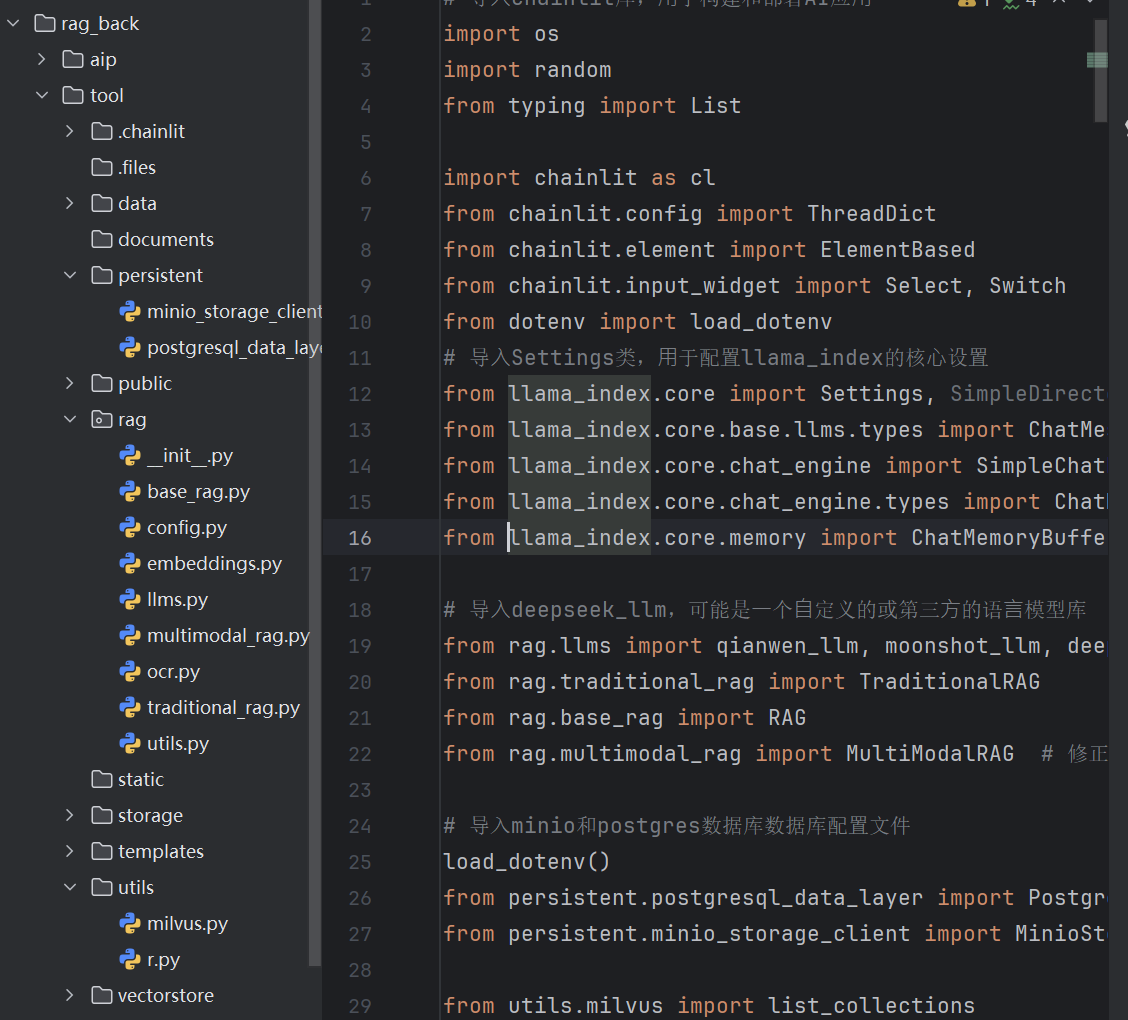Viewport: 1128px width, 1020px height.
Task: Collapse the utils folder
Action: pos(68,887)
